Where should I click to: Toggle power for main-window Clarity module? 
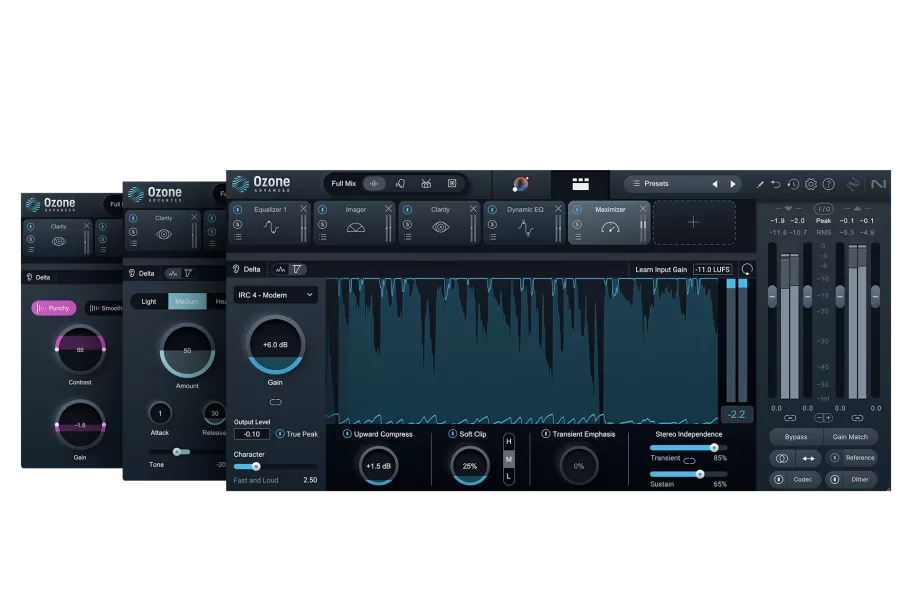pyautogui.click(x=408, y=209)
